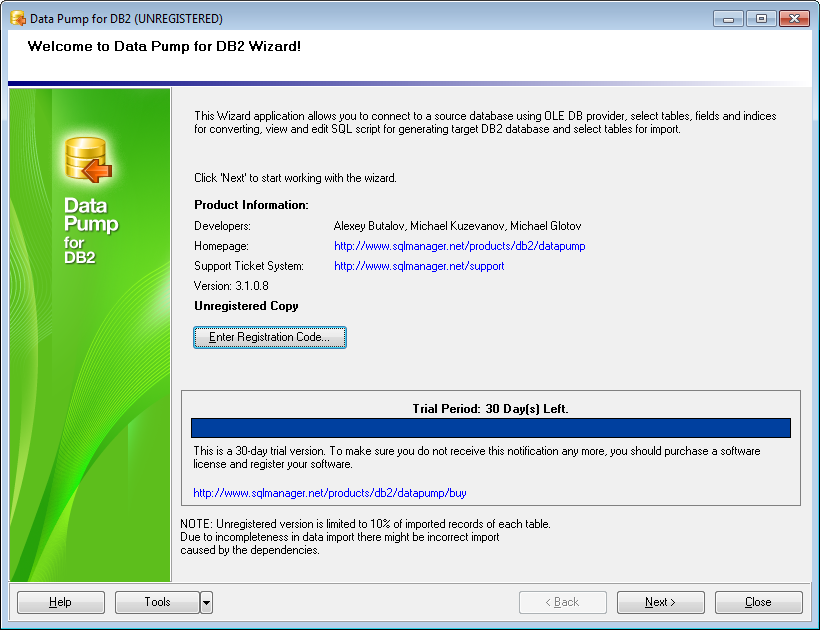
Task: Click the 'Version: 3.1.0.8' text
Action: point(231,286)
